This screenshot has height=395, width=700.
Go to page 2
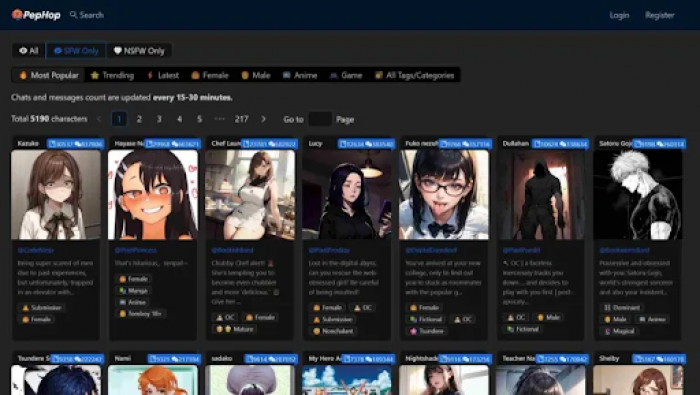pyautogui.click(x=139, y=119)
